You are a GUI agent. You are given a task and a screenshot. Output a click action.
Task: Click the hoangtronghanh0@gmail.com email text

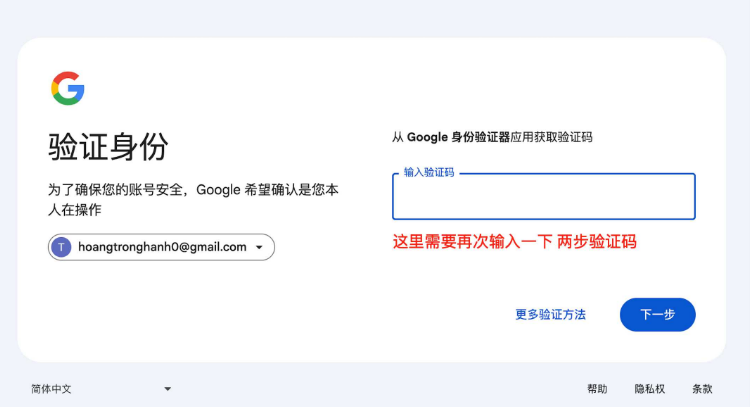[x=162, y=247]
